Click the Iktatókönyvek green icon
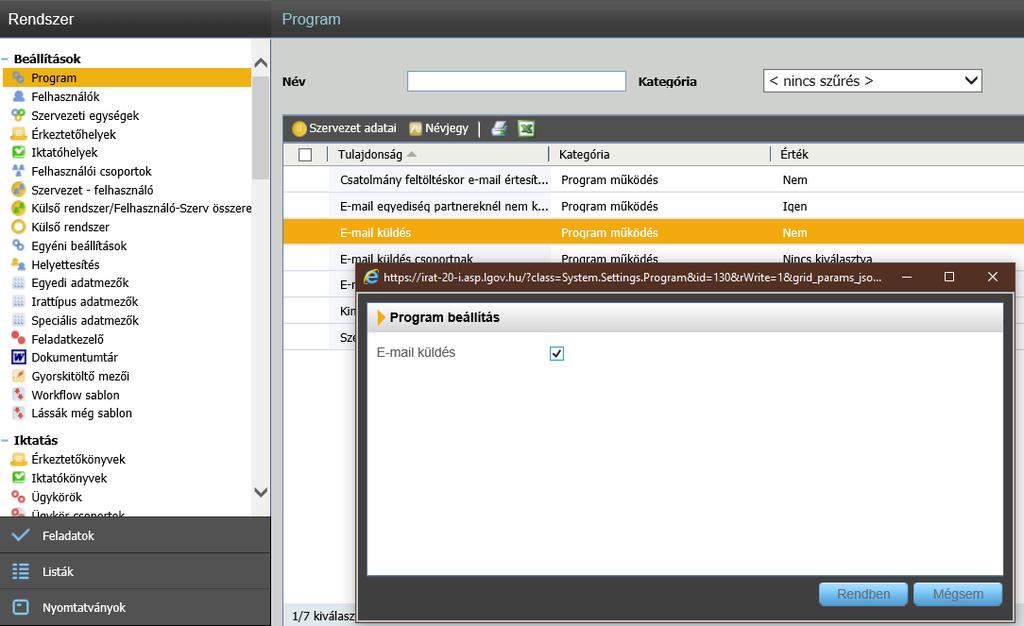Screen dimensions: 1024x626 coord(18,478)
